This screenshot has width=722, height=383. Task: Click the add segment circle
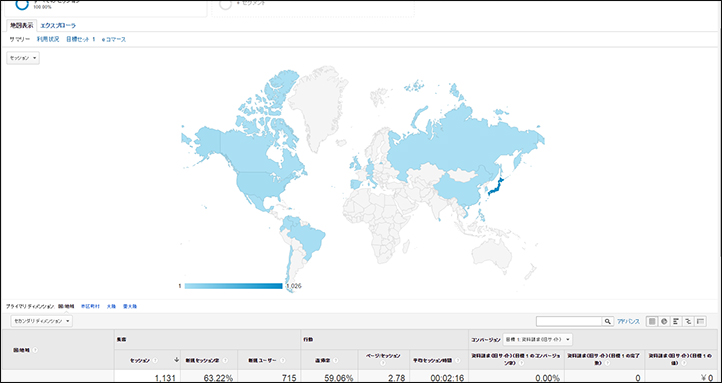click(x=225, y=5)
